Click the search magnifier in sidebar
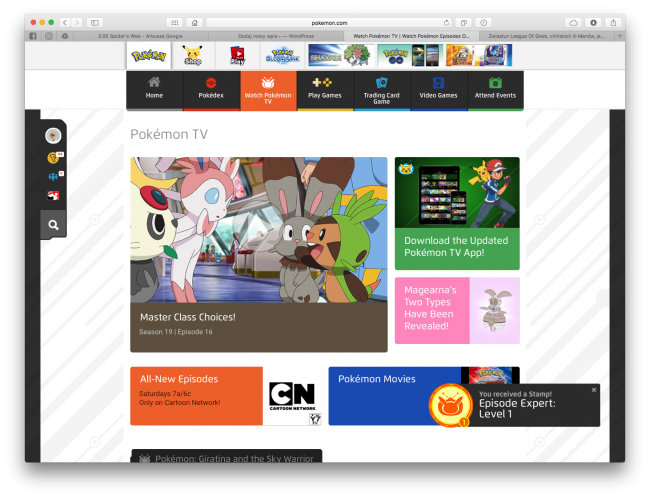Viewport: 650px width, 498px height. [x=53, y=225]
